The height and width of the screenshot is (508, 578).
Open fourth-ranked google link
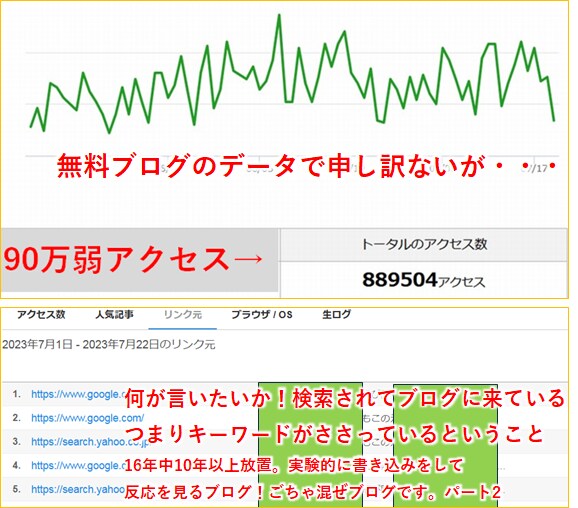78,465
